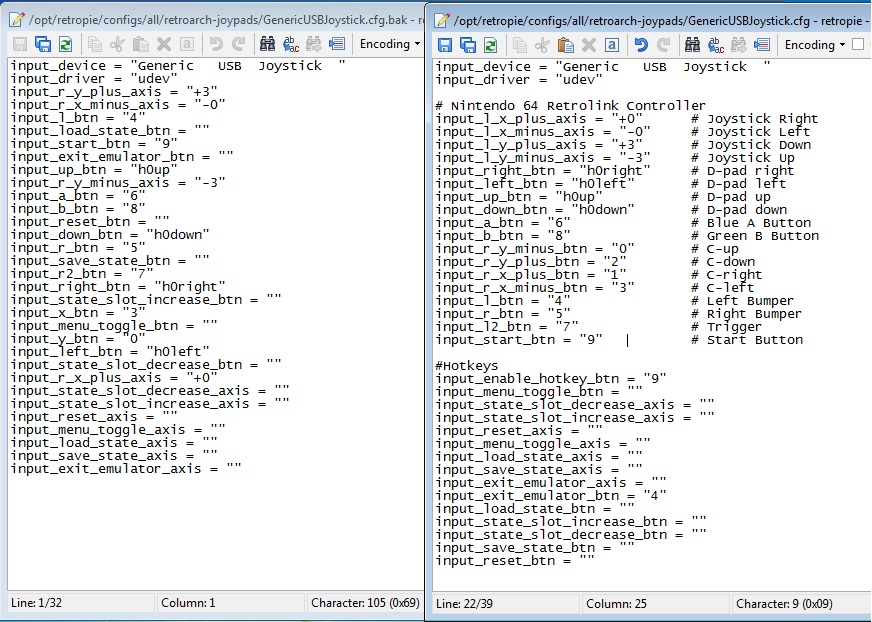Screen dimensions: 872x622
Task: Click 'input_reset_btn = ""' line in right editor
Action: coord(515,560)
